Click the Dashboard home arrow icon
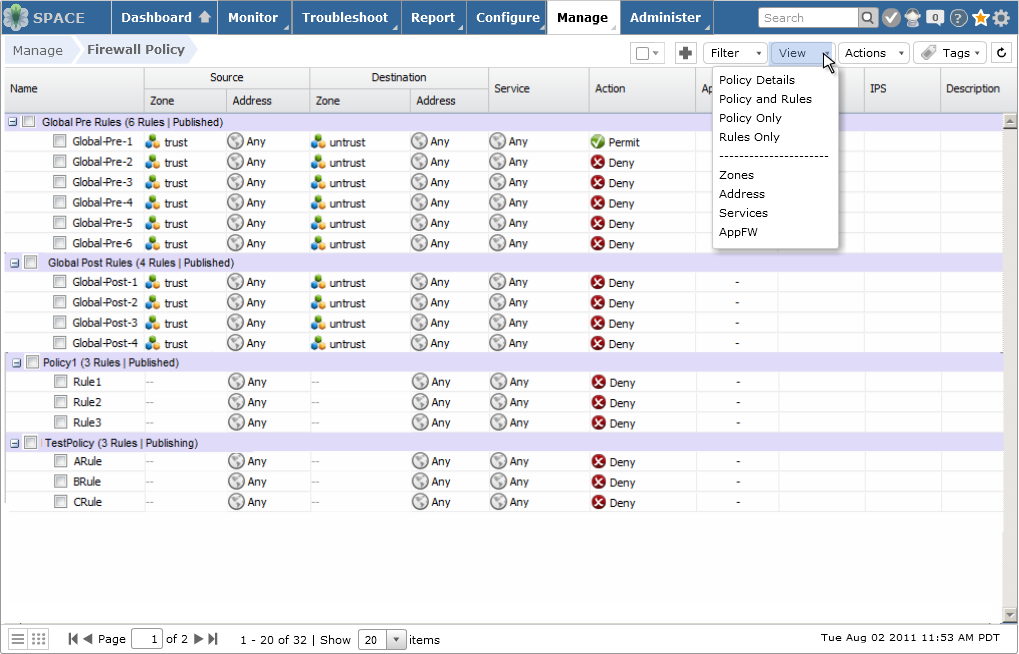Viewport: 1019px width, 654px height. [x=205, y=17]
